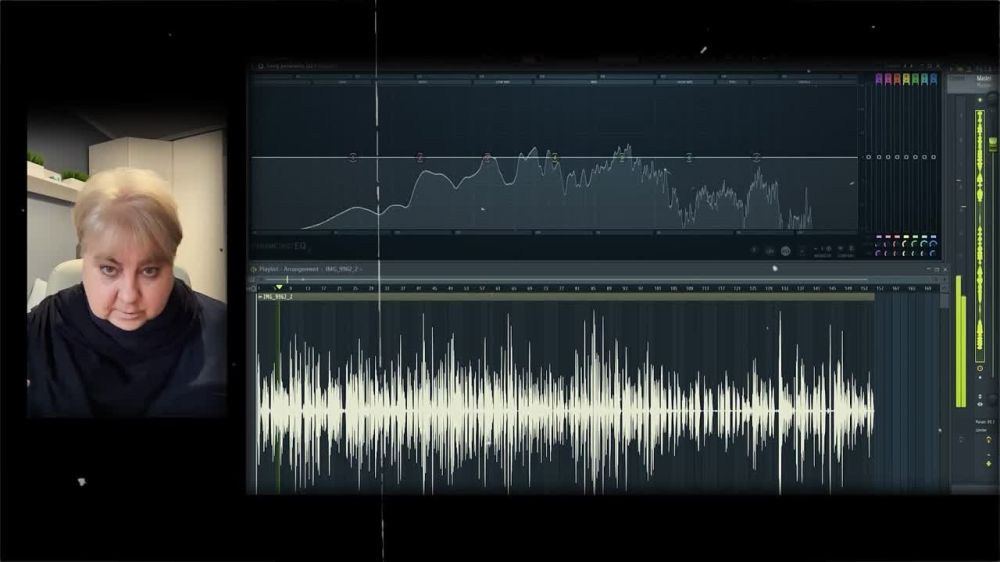Click EQ band 3 node on the curve
1000x562 pixels.
point(487,158)
